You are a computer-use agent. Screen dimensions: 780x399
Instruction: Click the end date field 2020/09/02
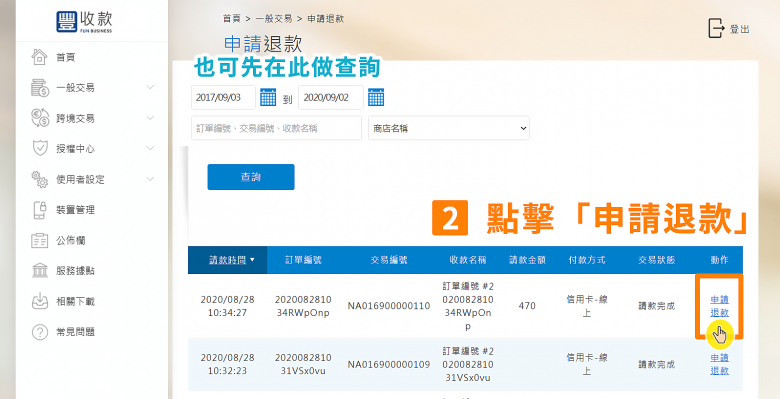pyautogui.click(x=331, y=98)
